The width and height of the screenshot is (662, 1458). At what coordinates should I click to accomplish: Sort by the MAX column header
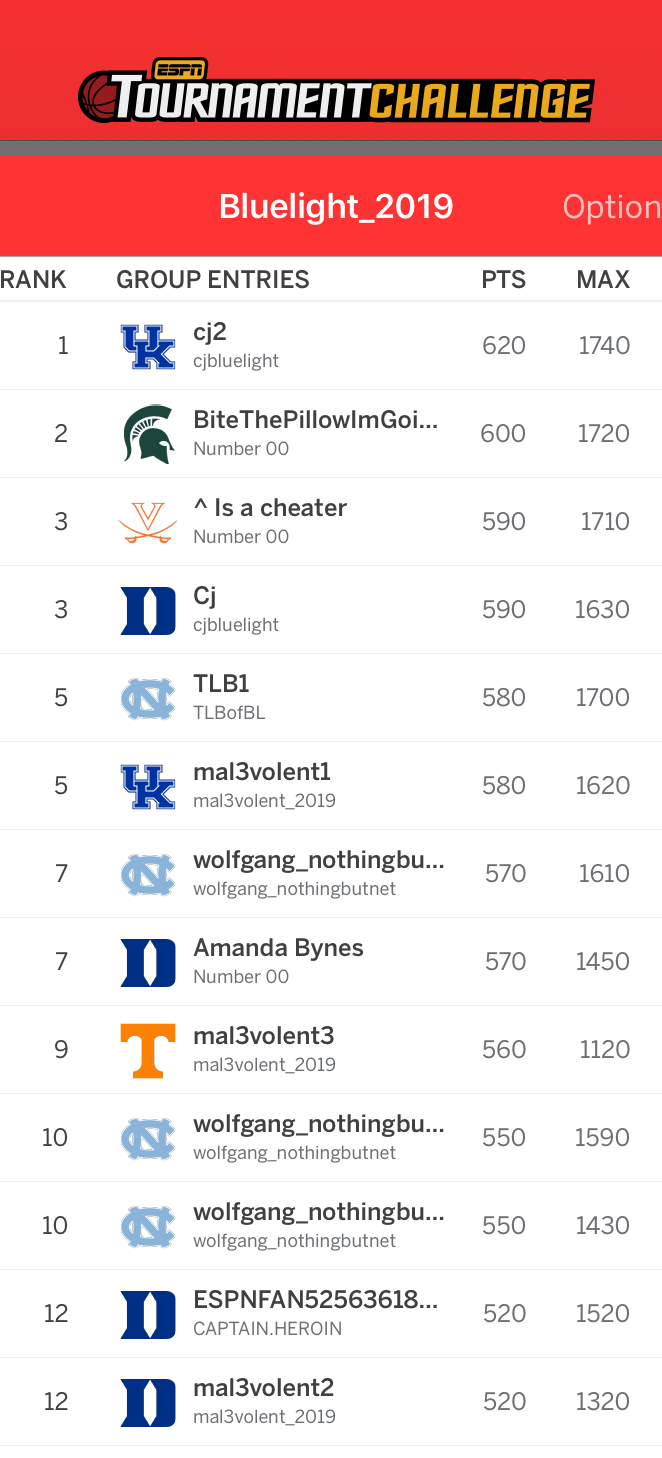[603, 280]
